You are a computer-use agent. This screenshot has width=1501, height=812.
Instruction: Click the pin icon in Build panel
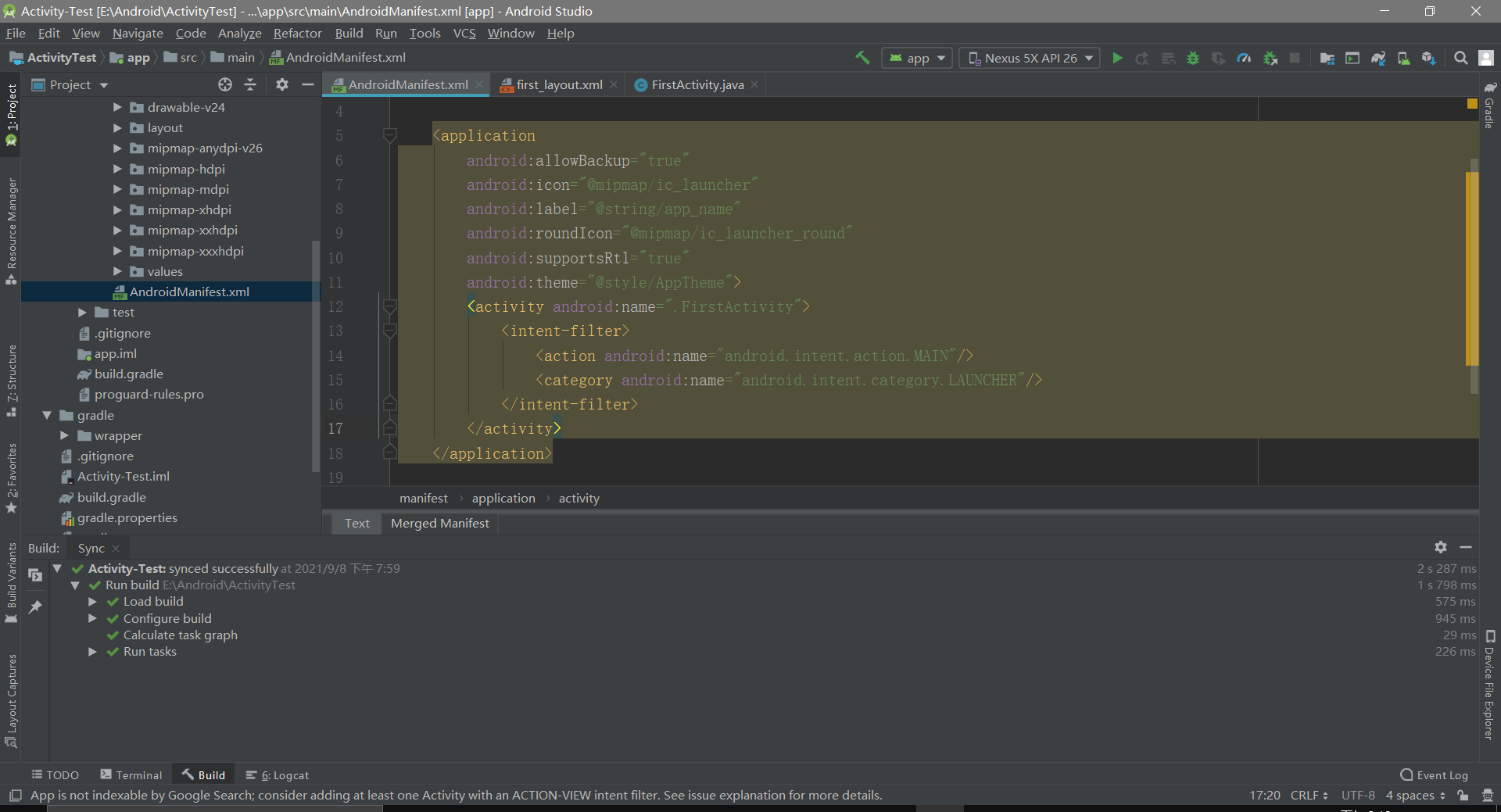[35, 606]
